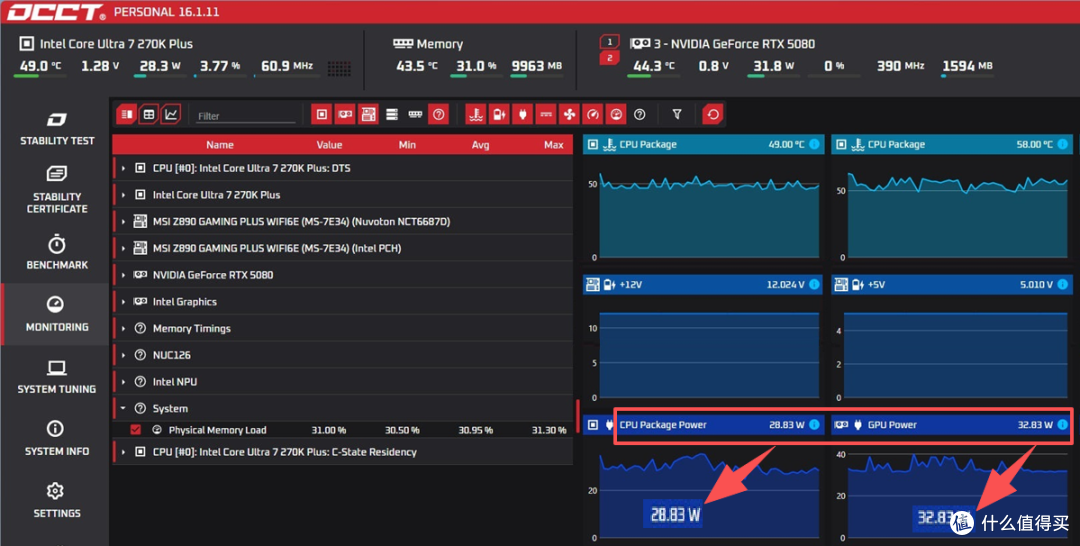
Task: Open info for CPU Package 58.00 °C graph
Action: coord(1062,144)
